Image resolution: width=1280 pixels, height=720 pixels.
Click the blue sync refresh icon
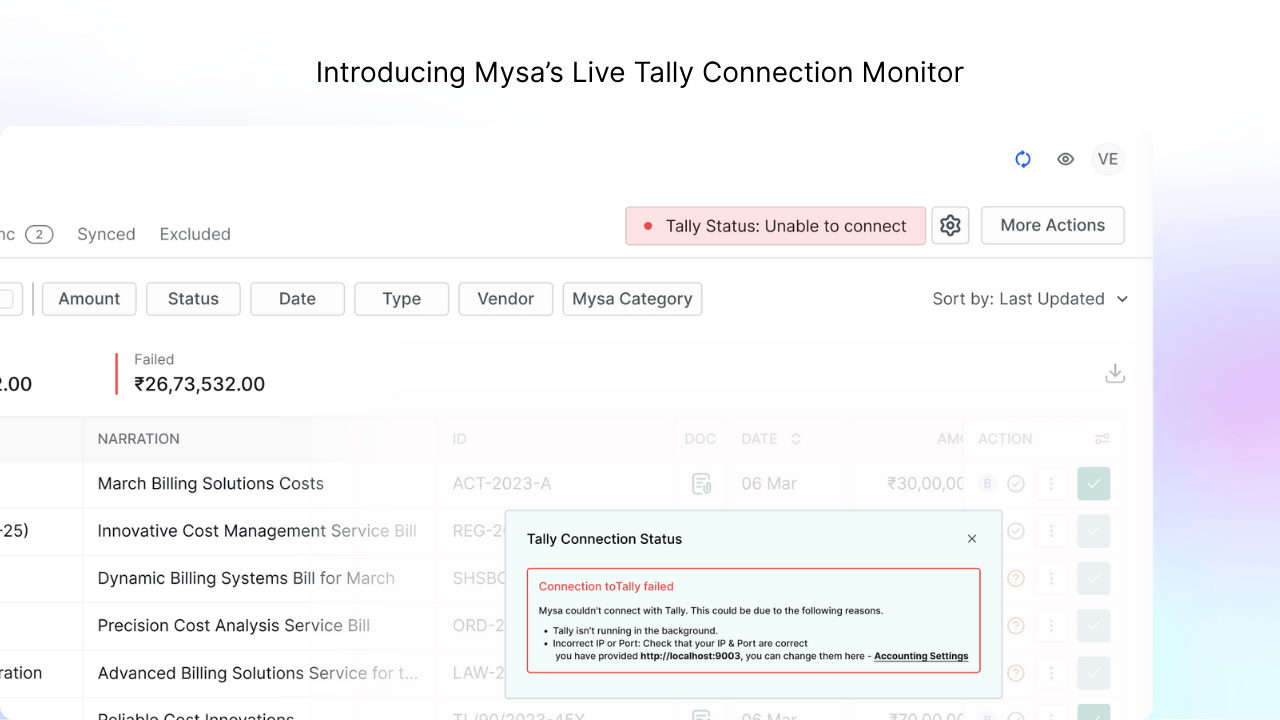(x=1023, y=159)
